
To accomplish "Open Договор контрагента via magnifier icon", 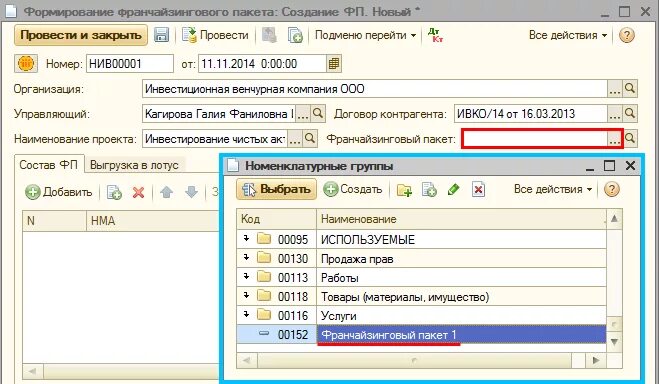I will coord(630,113).
